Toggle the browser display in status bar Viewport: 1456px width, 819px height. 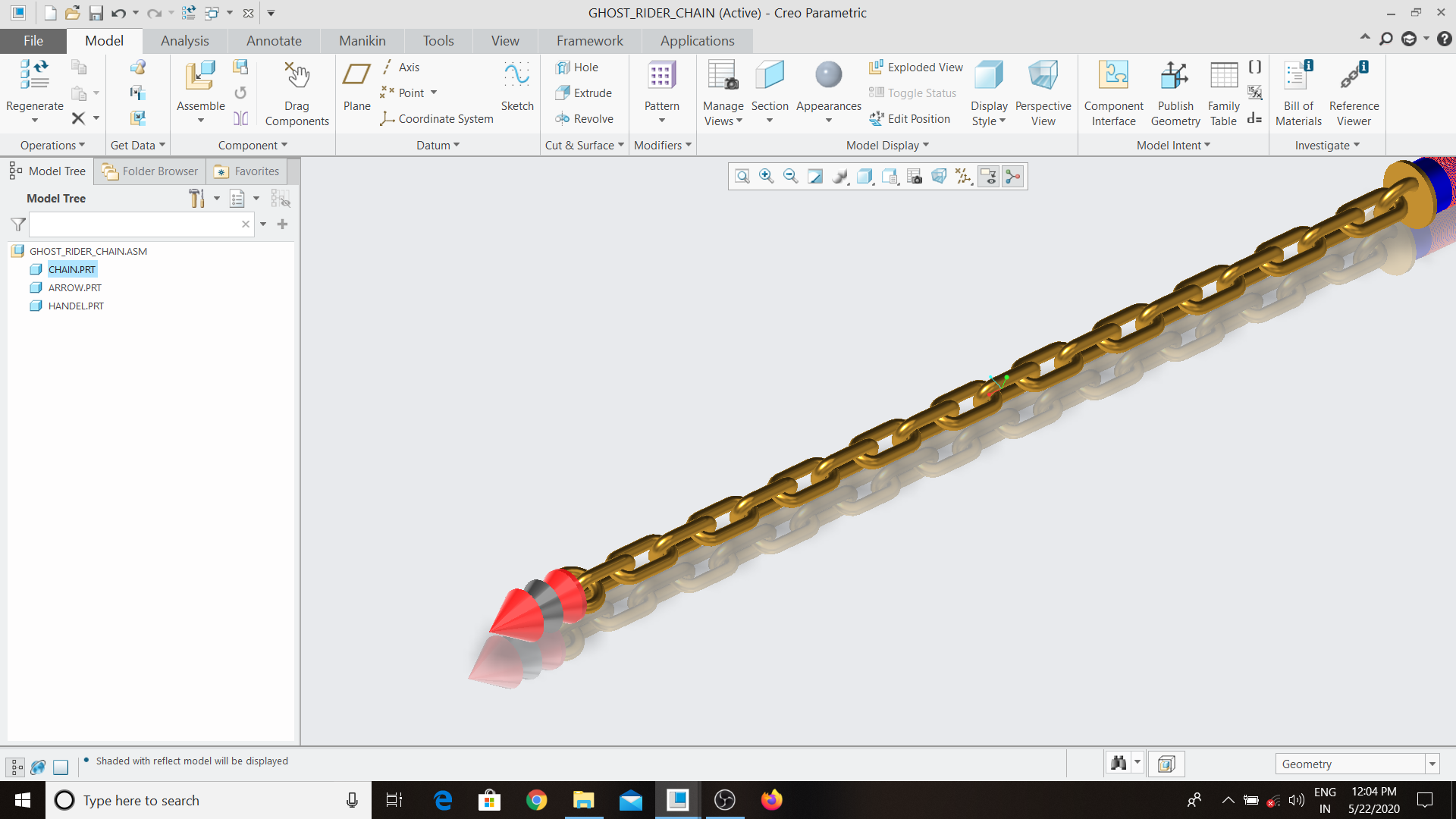point(38,767)
